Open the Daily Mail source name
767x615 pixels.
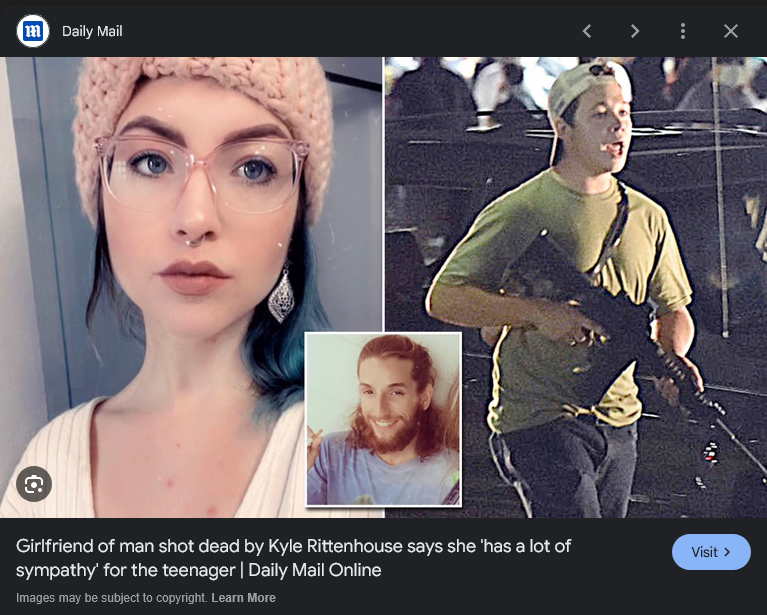[92, 31]
